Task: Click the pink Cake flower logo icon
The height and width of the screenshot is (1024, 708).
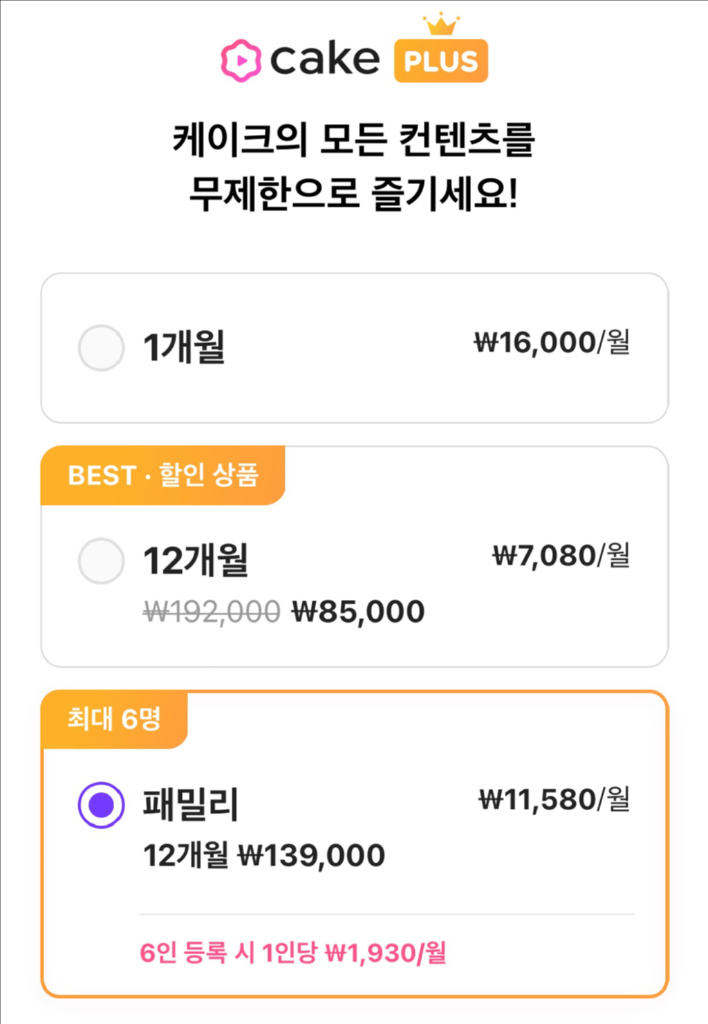Action: pos(240,59)
